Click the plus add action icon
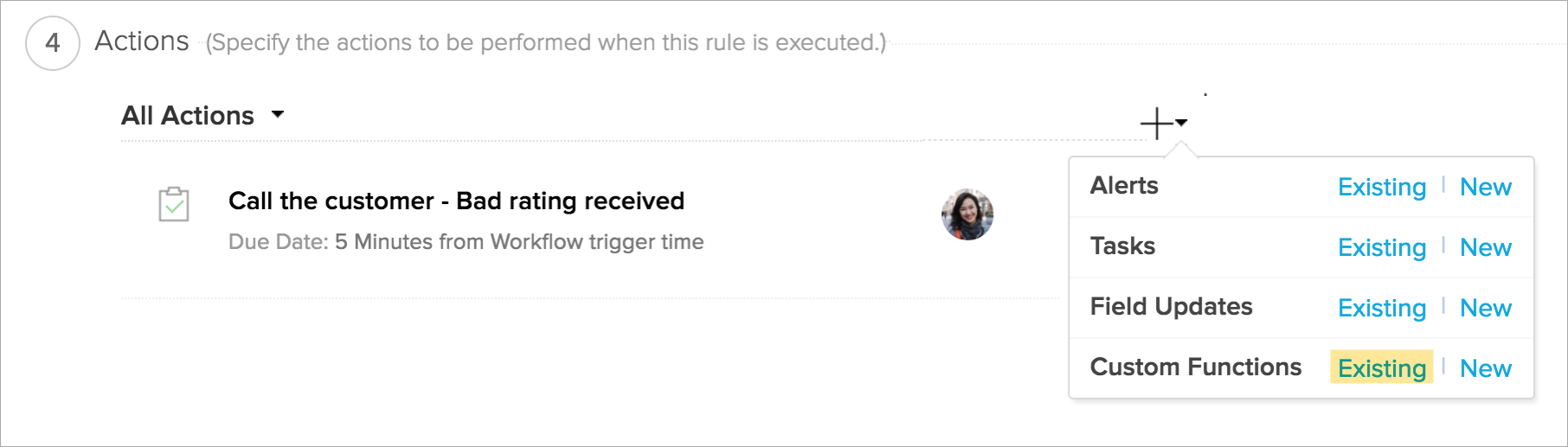The width and height of the screenshot is (1568, 447). pos(1156,124)
